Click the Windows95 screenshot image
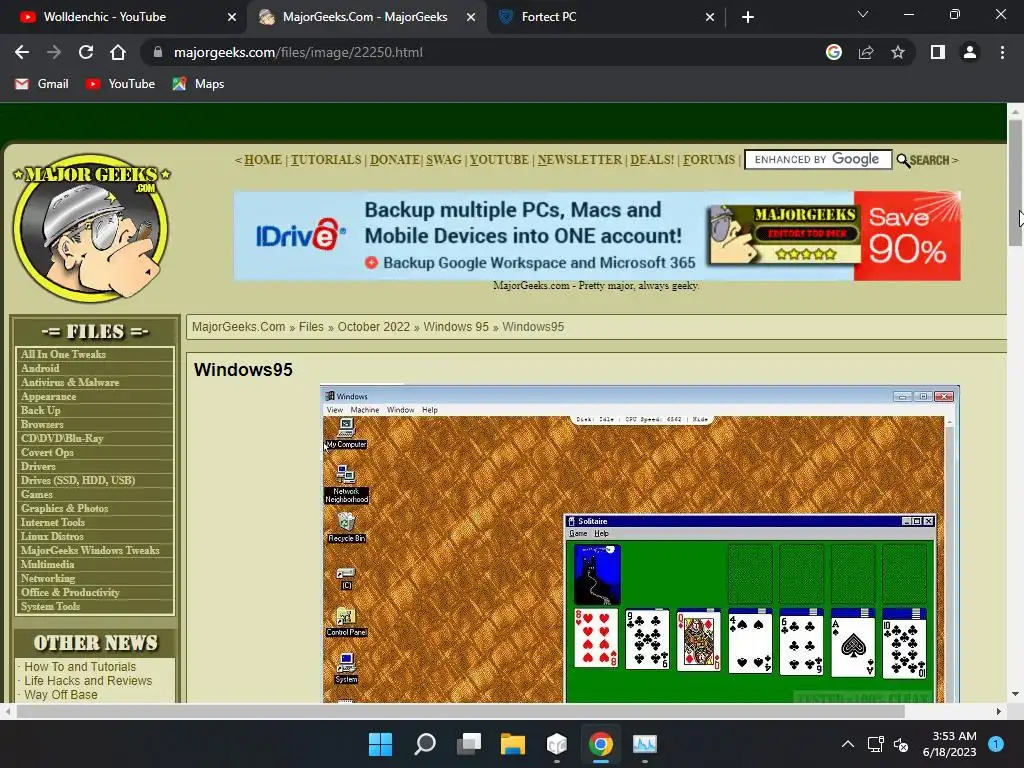1024x768 pixels. 639,544
